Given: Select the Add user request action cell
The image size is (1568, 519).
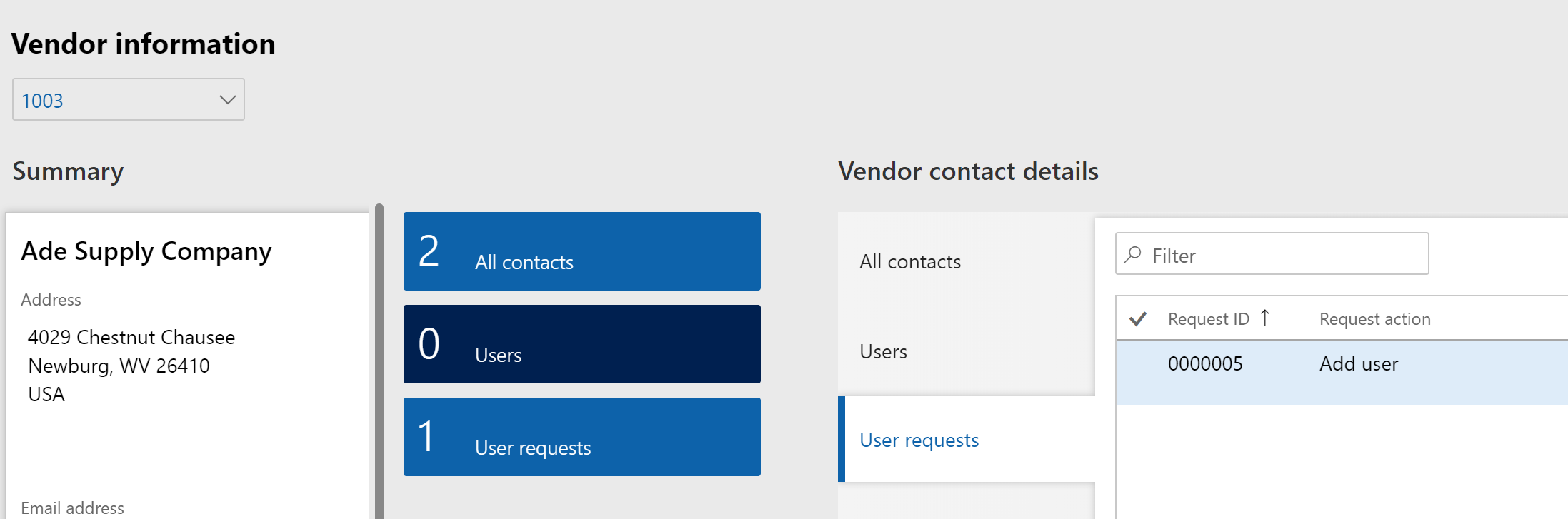Looking at the screenshot, I should (1358, 364).
